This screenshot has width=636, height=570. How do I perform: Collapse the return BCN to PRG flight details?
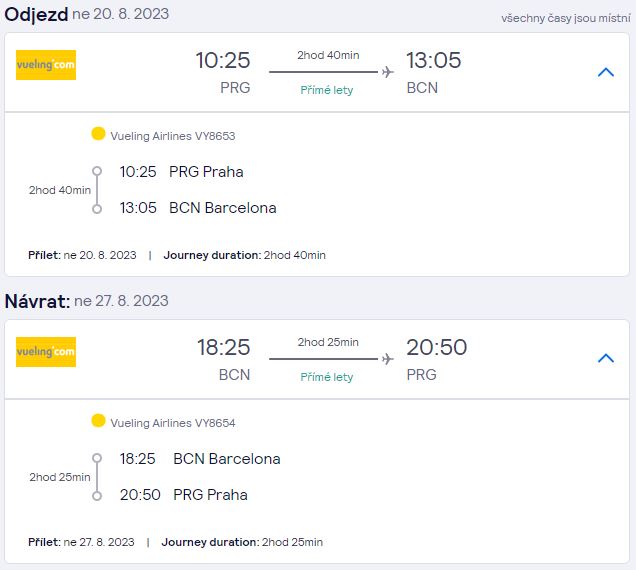(606, 358)
